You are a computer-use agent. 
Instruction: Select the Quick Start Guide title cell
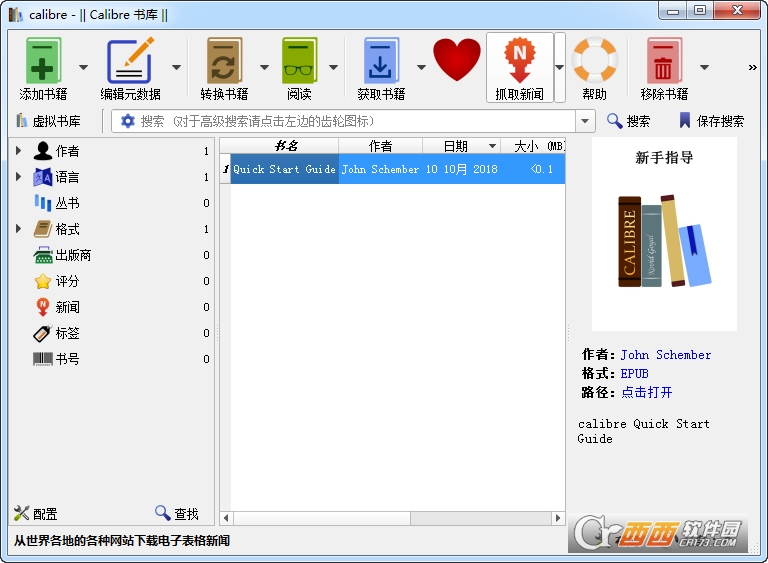pyautogui.click(x=285, y=169)
